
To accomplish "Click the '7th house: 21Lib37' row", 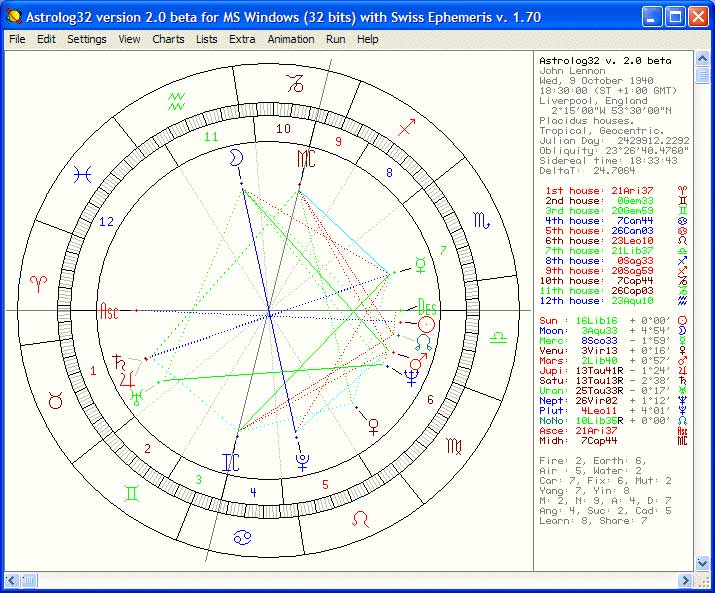I will pos(616,250).
